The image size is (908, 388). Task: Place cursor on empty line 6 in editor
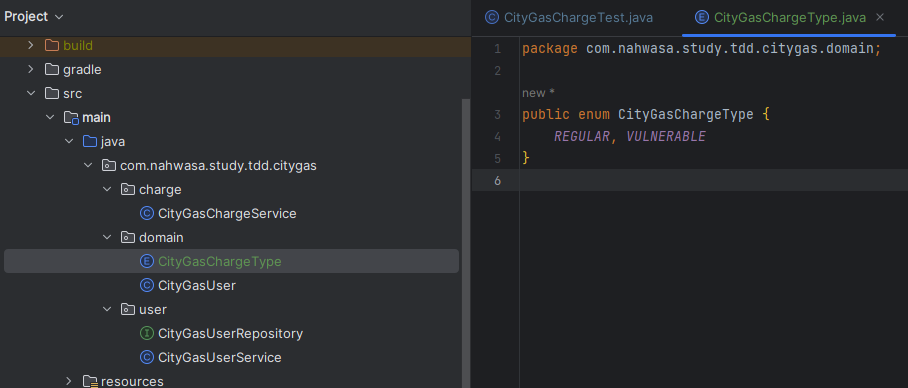tap(712, 180)
